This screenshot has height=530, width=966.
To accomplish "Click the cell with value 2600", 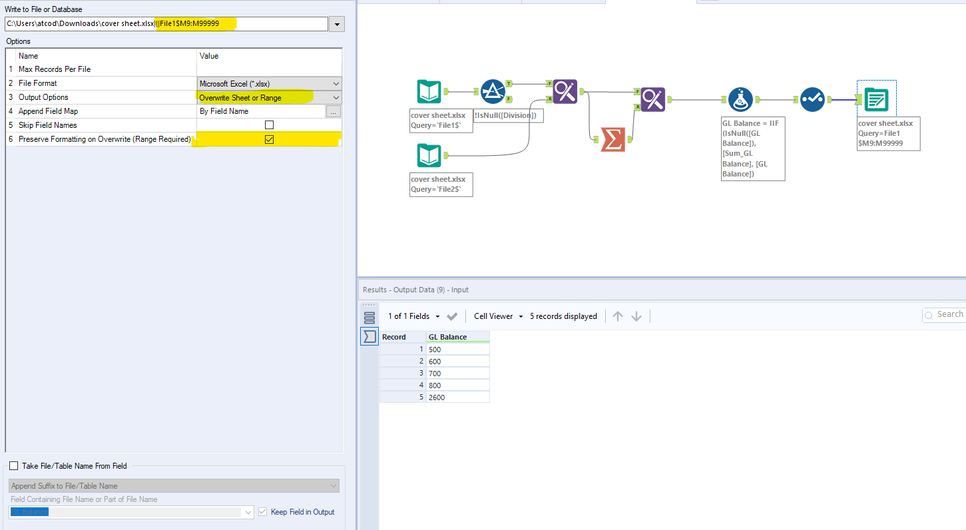I will (458, 398).
